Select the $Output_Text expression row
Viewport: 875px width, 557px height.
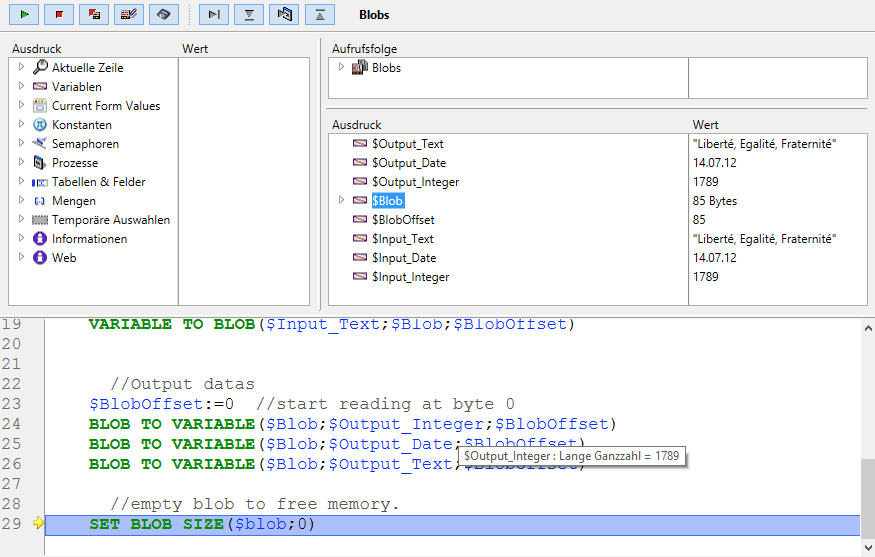(407, 144)
